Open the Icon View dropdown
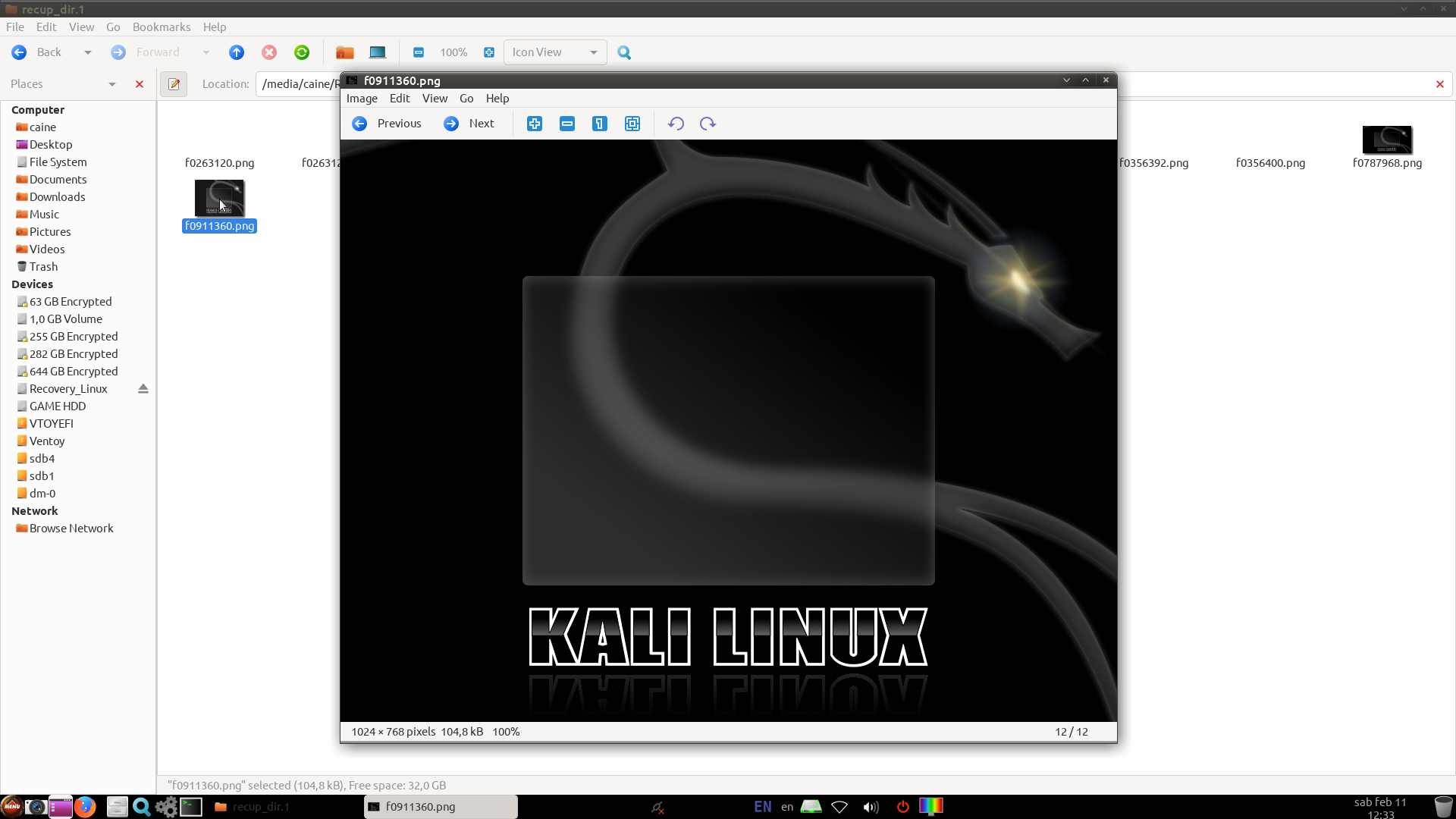1456x819 pixels. (x=555, y=52)
